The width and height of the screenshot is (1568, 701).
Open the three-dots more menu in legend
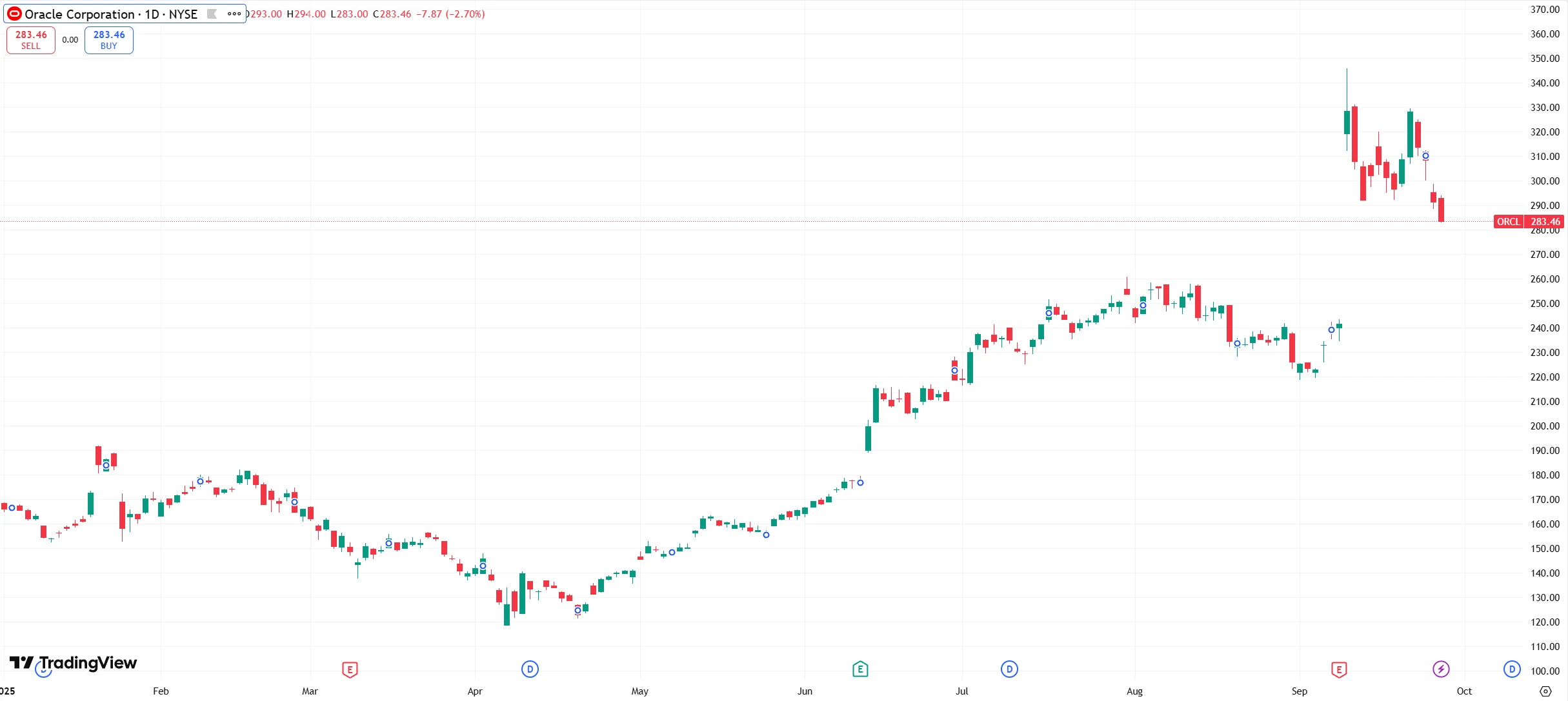[234, 14]
